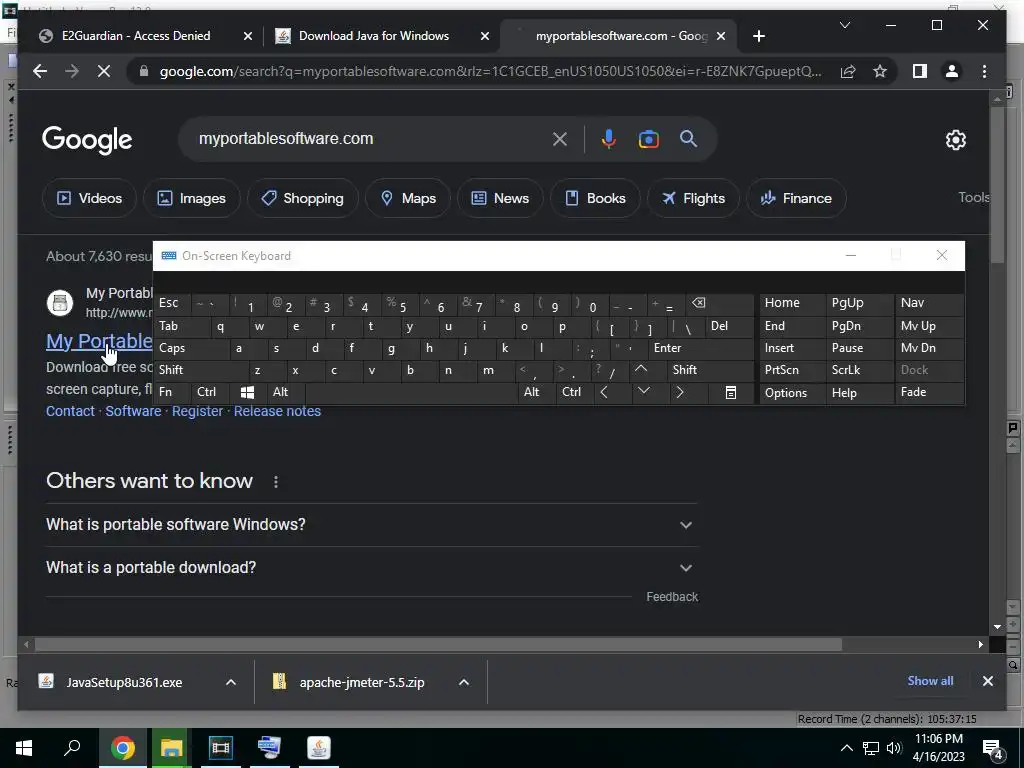1024x768 pixels.
Task: Switch to Download Java for Windows tab
Action: point(374,36)
